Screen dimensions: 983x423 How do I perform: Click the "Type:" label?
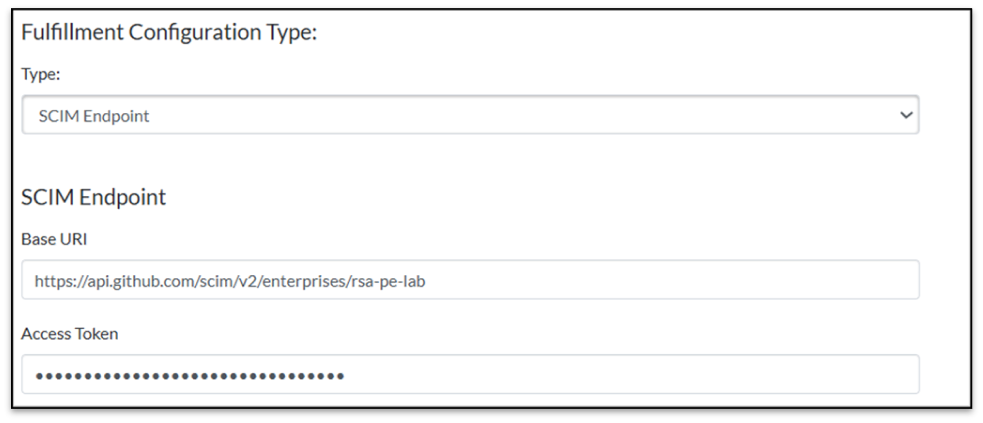(x=40, y=74)
